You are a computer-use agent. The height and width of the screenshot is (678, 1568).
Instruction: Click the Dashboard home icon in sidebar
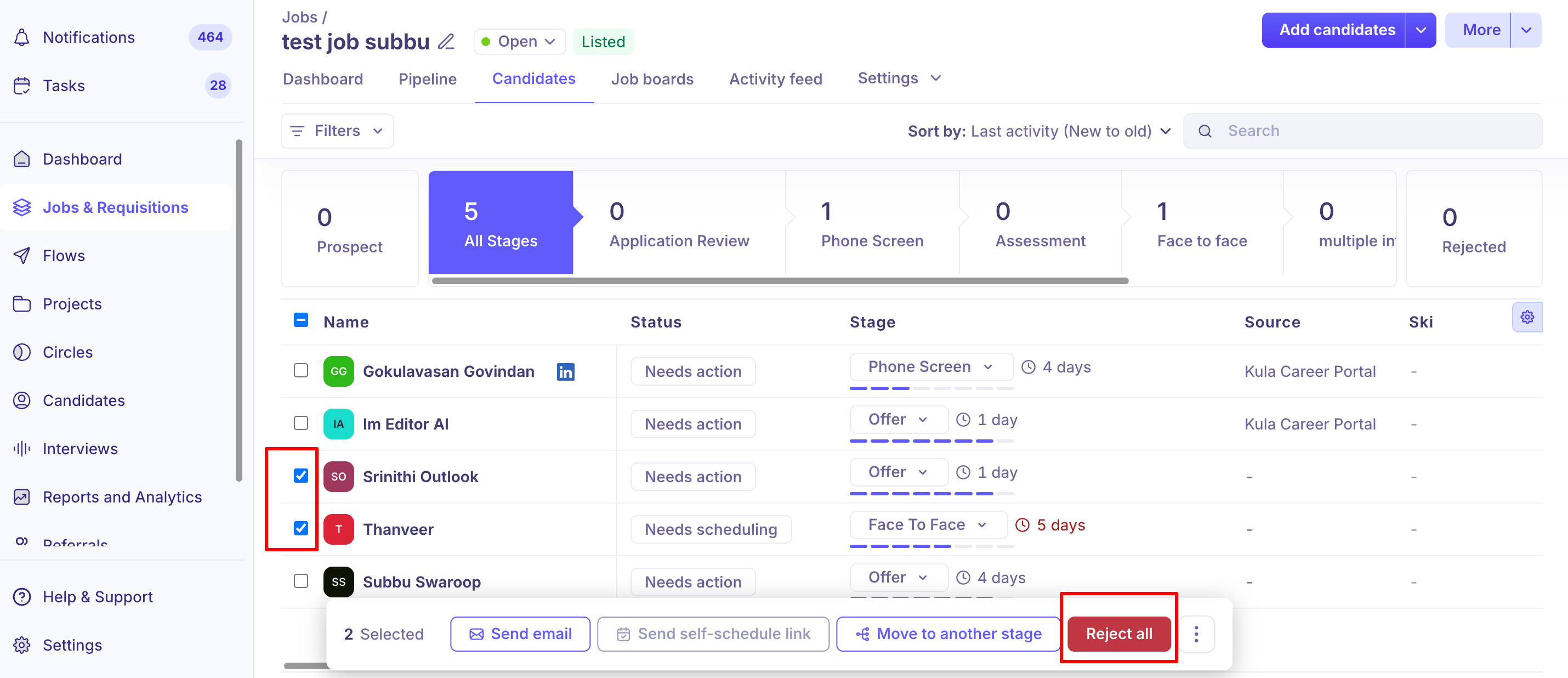pyautogui.click(x=22, y=159)
